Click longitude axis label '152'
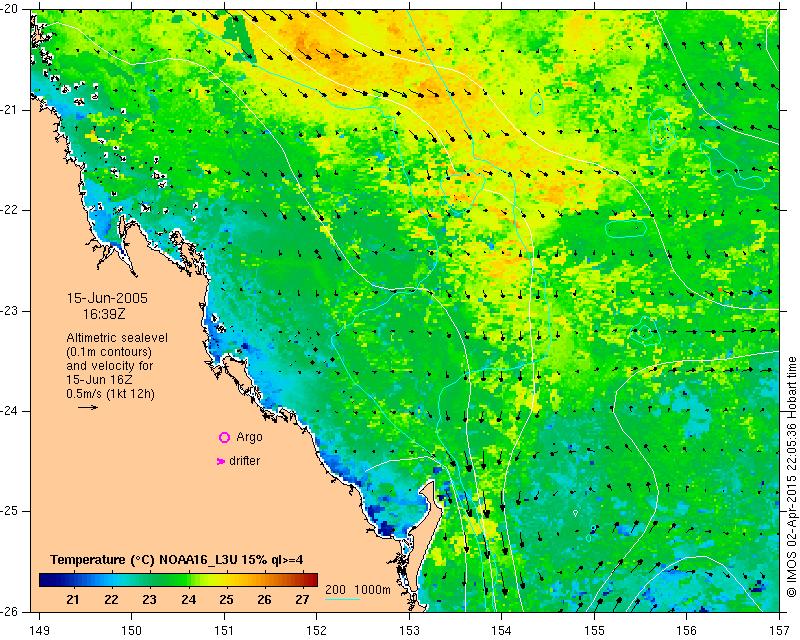800x640 pixels. point(317,631)
